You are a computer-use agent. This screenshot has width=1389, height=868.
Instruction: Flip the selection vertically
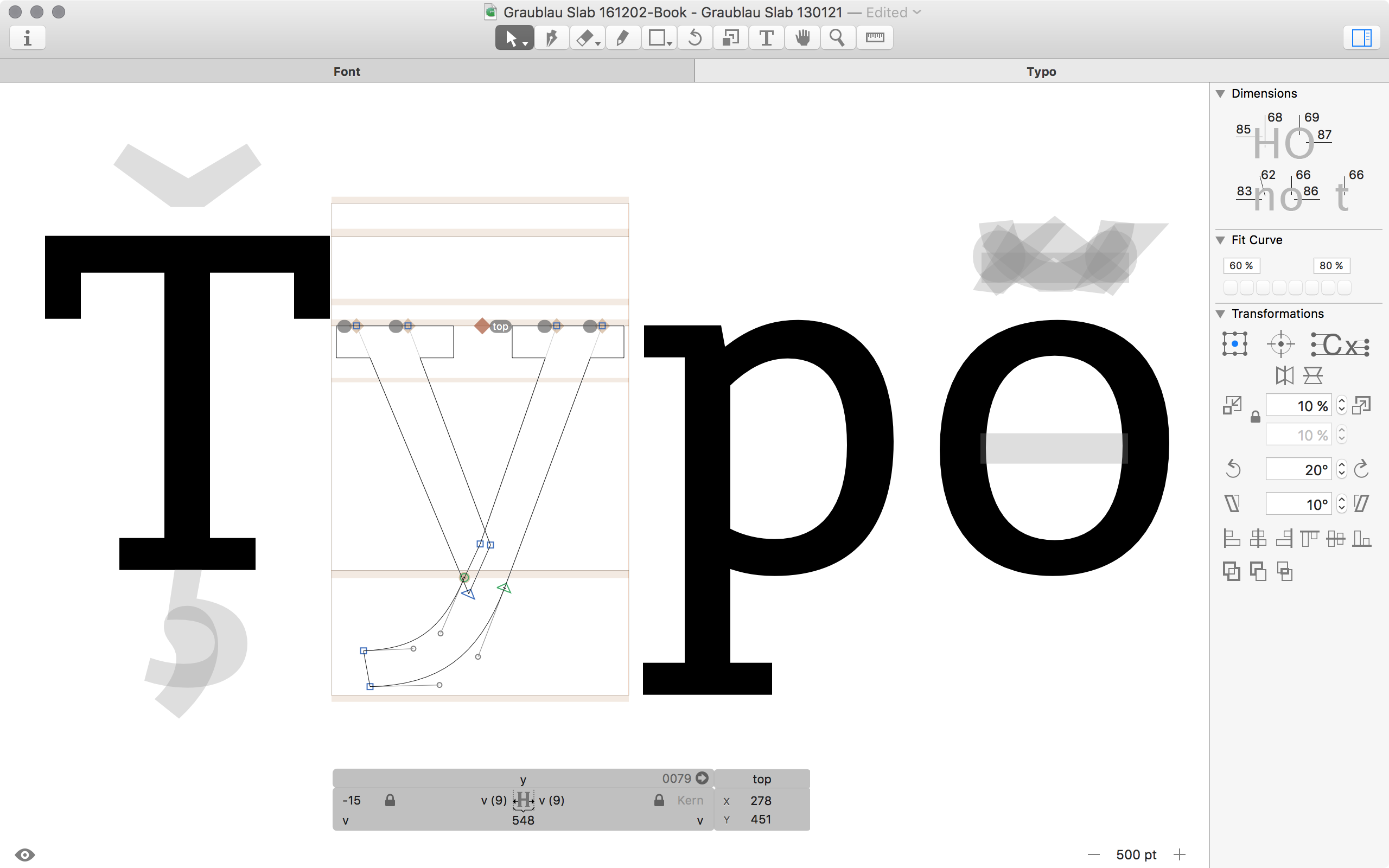pos(1314,375)
